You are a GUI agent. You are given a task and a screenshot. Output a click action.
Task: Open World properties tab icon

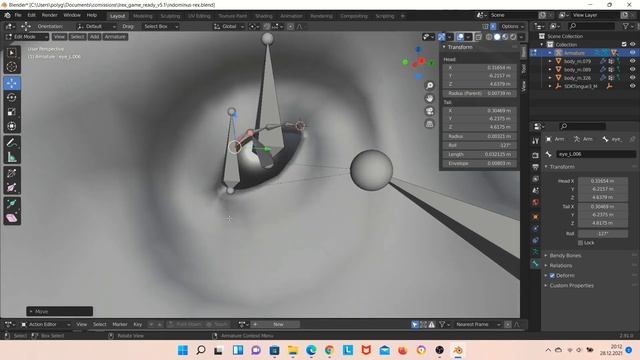pos(535,202)
